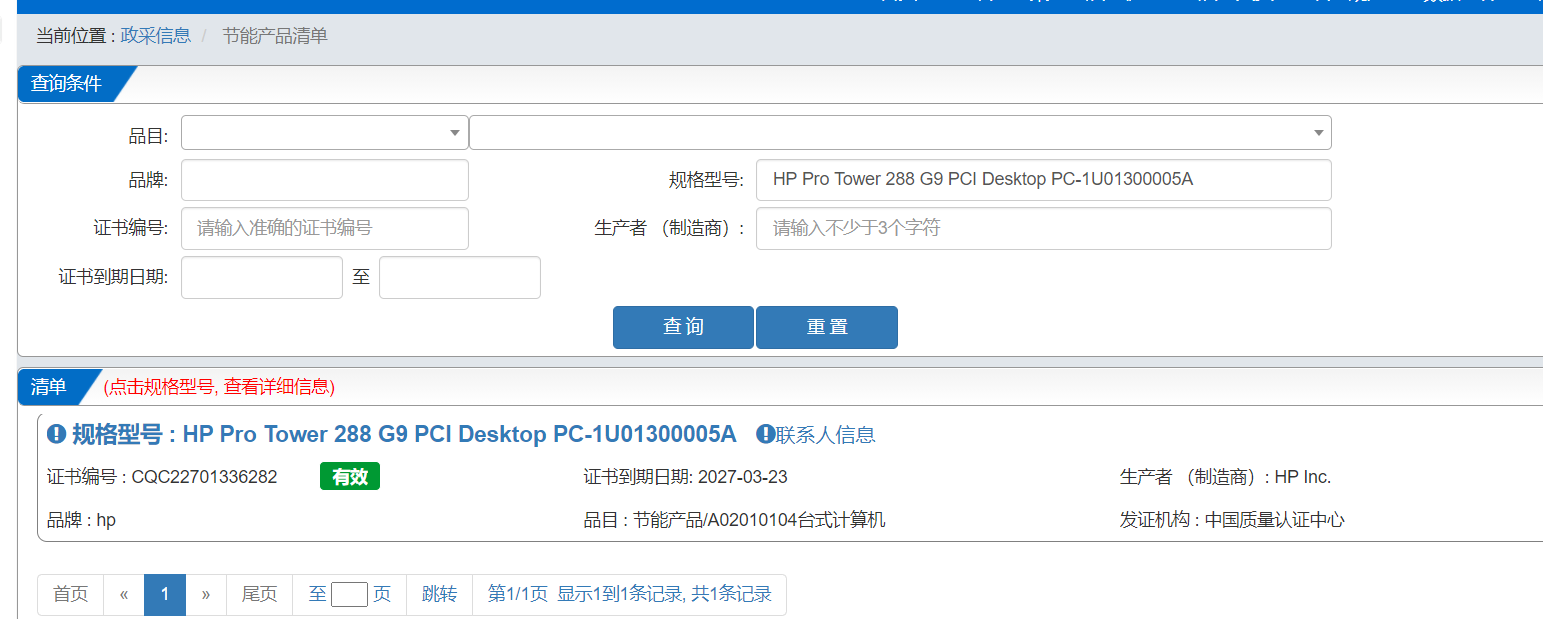Image resolution: width=1543 pixels, height=619 pixels.
Task: Expand the wide second 品目 dropdown
Action: click(900, 132)
